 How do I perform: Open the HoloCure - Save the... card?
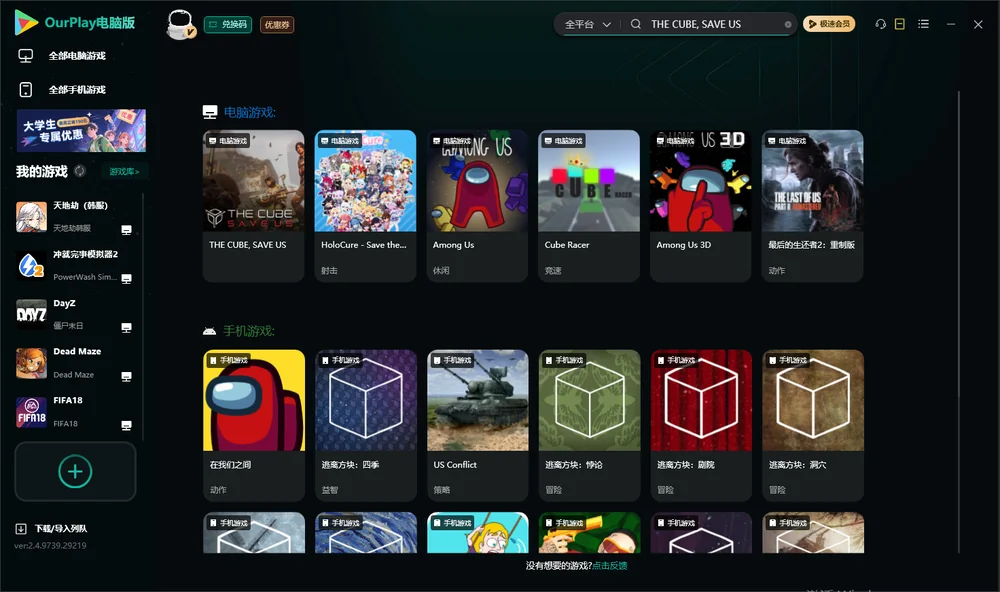tap(365, 206)
